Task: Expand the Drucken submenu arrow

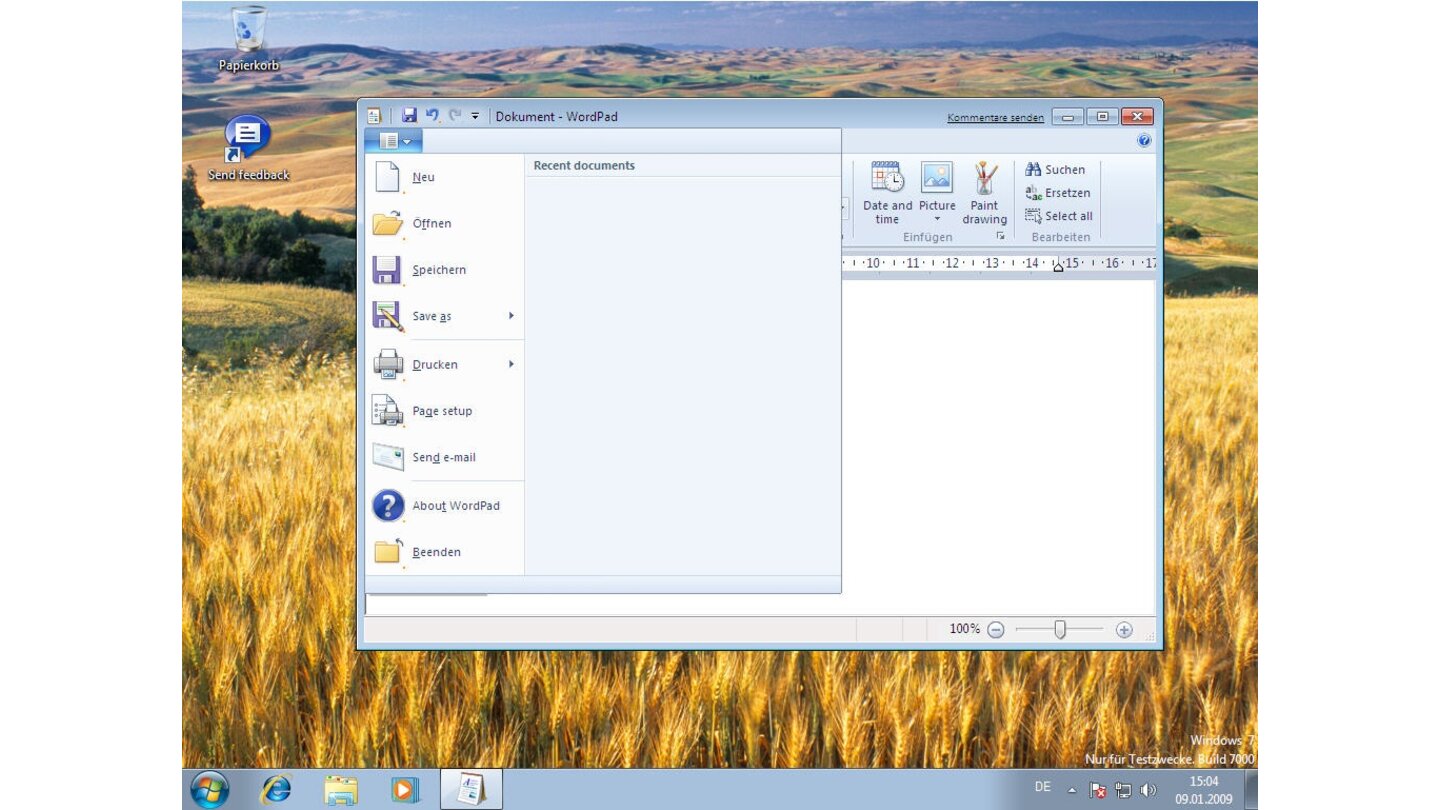Action: pos(511,364)
